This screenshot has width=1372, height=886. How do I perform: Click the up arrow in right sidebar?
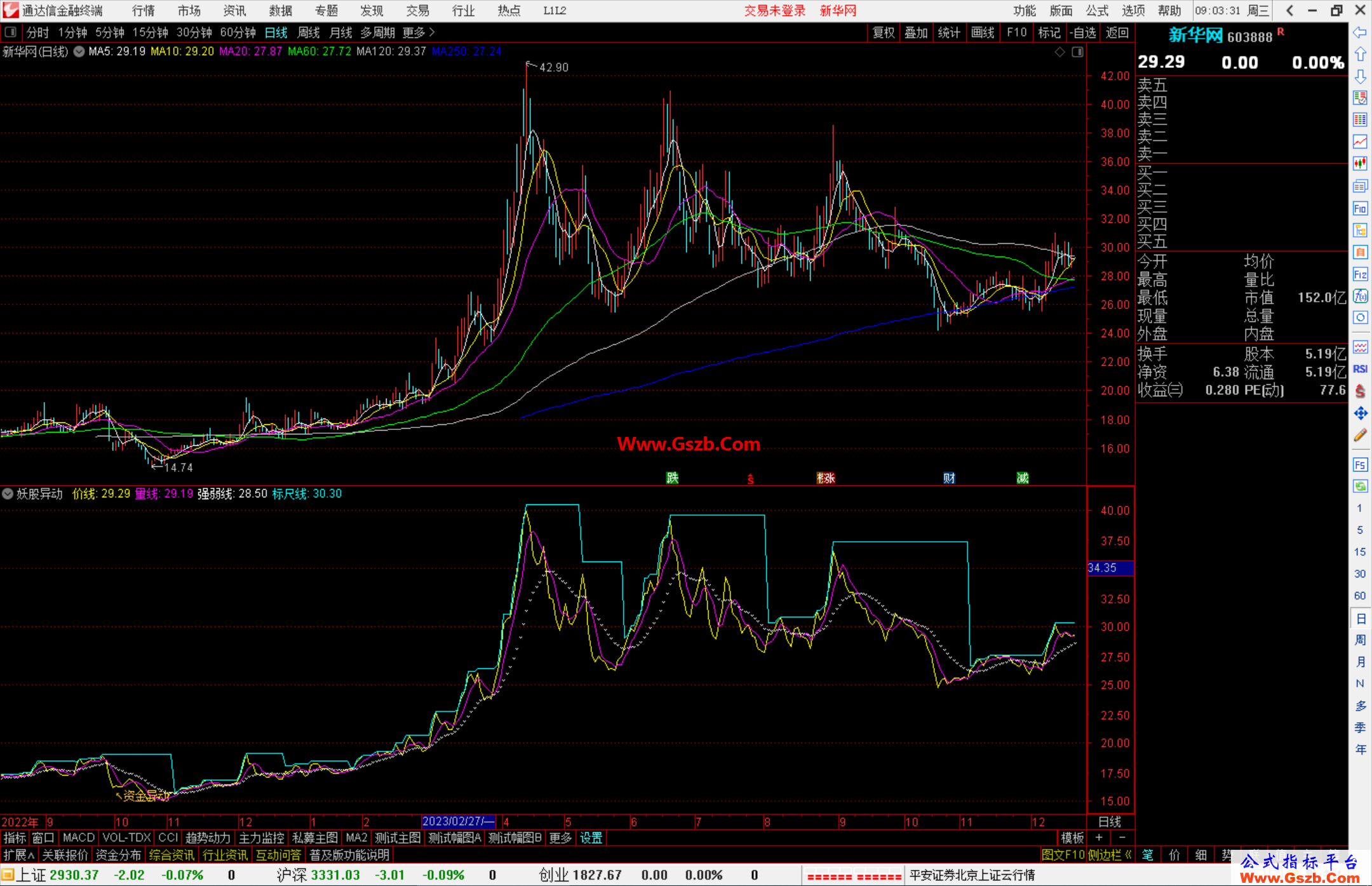pyautogui.click(x=1360, y=54)
